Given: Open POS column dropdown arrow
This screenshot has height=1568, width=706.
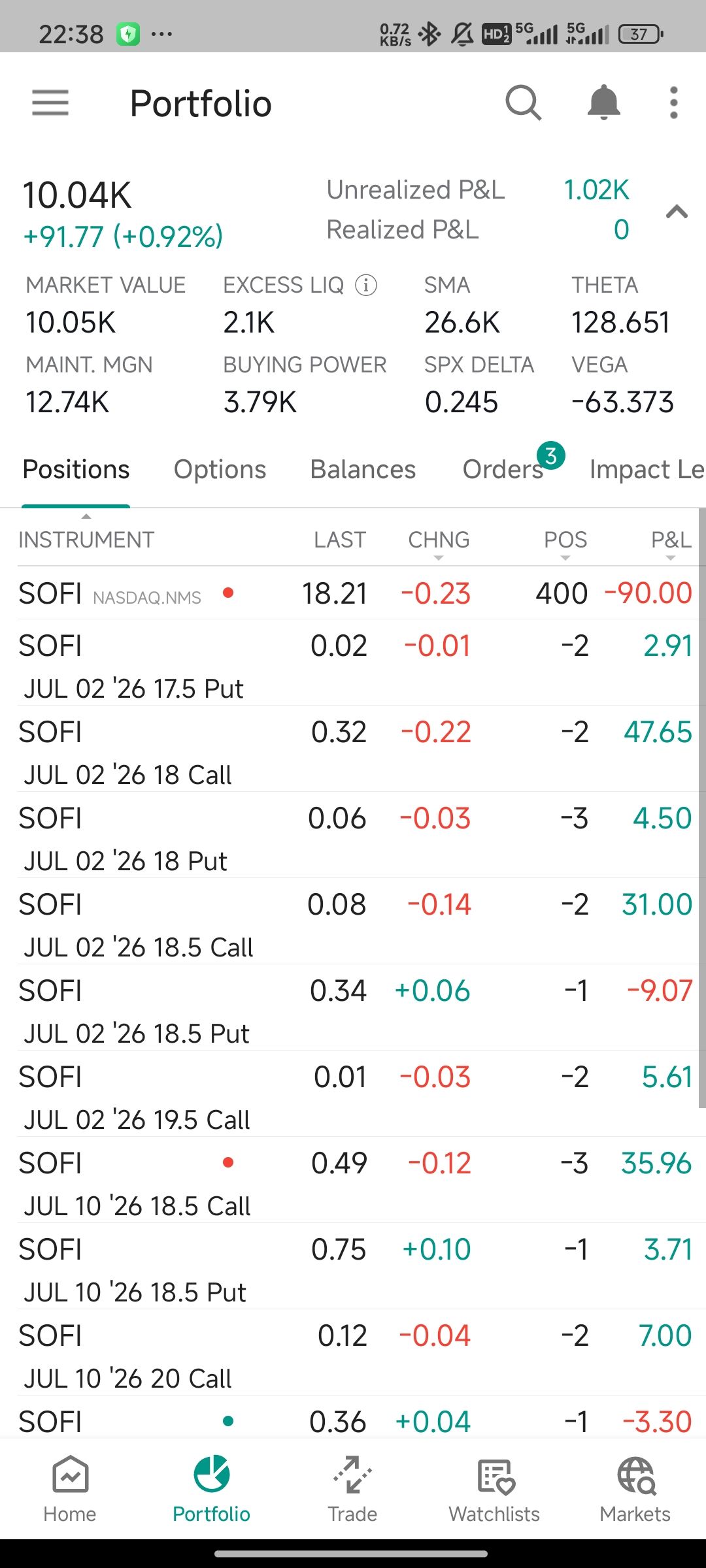Looking at the screenshot, I should tap(565, 558).
